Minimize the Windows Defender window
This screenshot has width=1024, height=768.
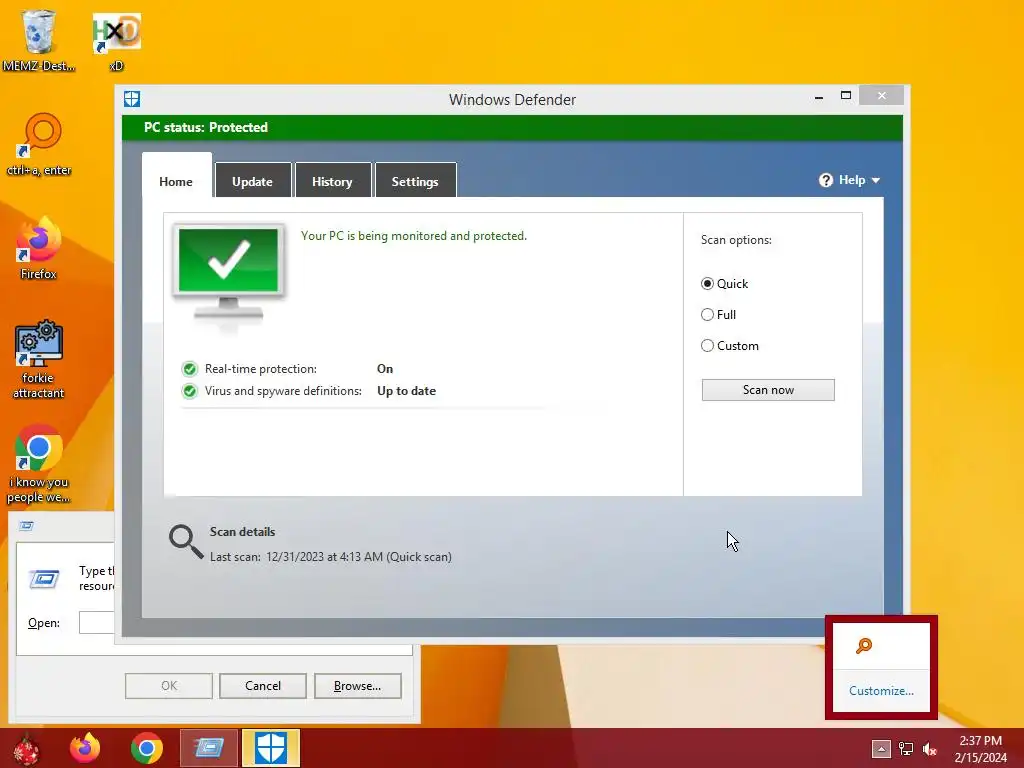819,97
